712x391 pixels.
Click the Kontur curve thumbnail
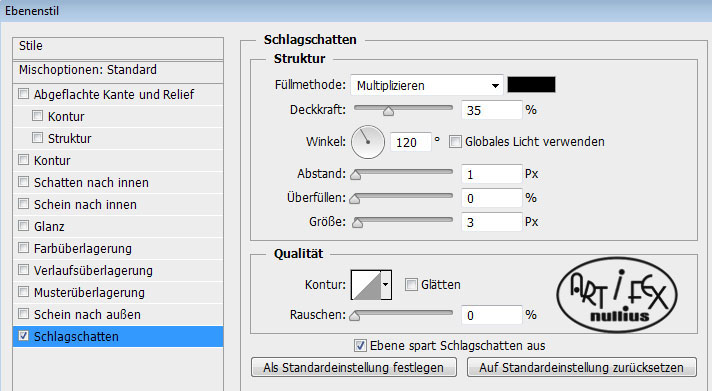pos(366,285)
